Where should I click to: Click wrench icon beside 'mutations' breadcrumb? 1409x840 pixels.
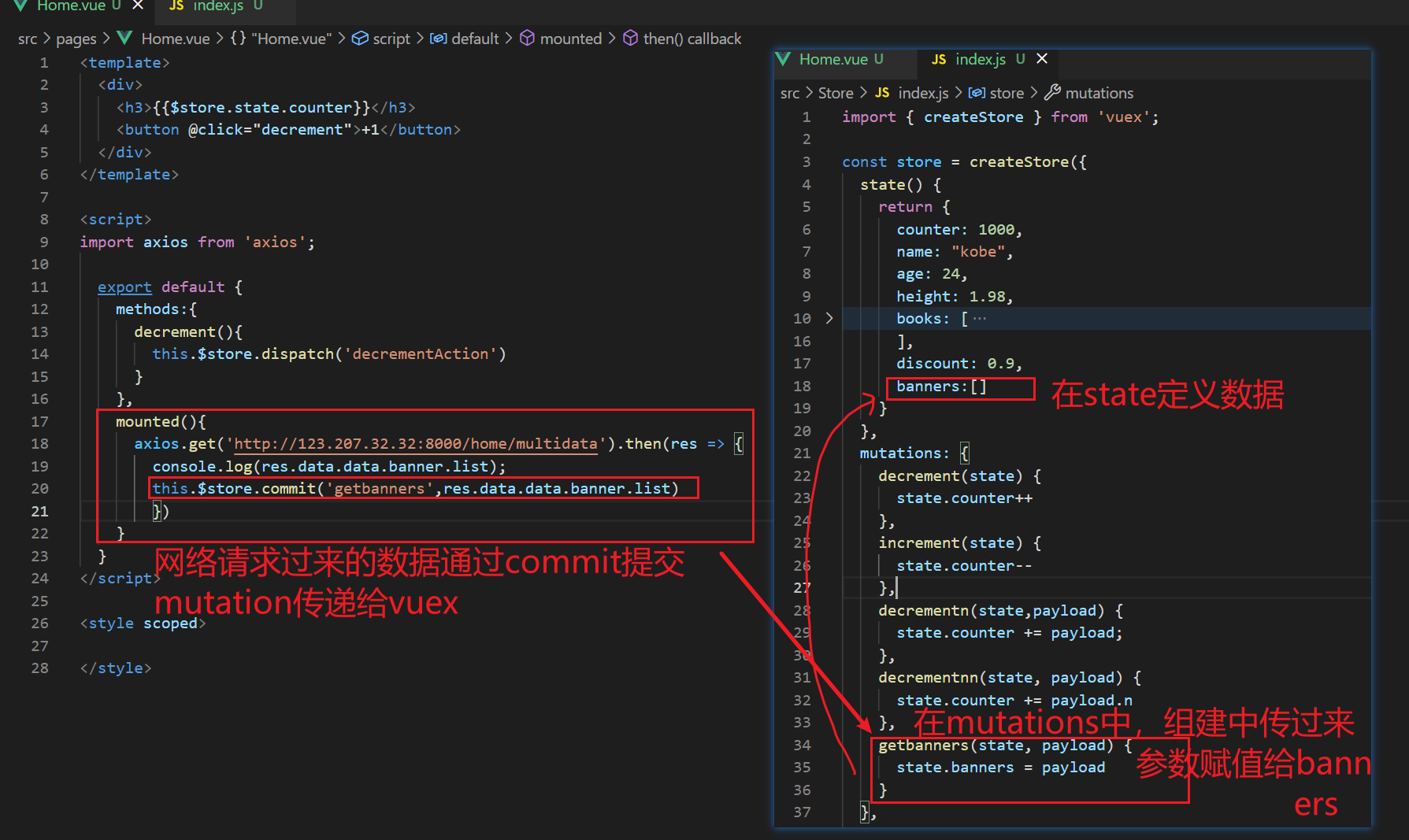1052,92
